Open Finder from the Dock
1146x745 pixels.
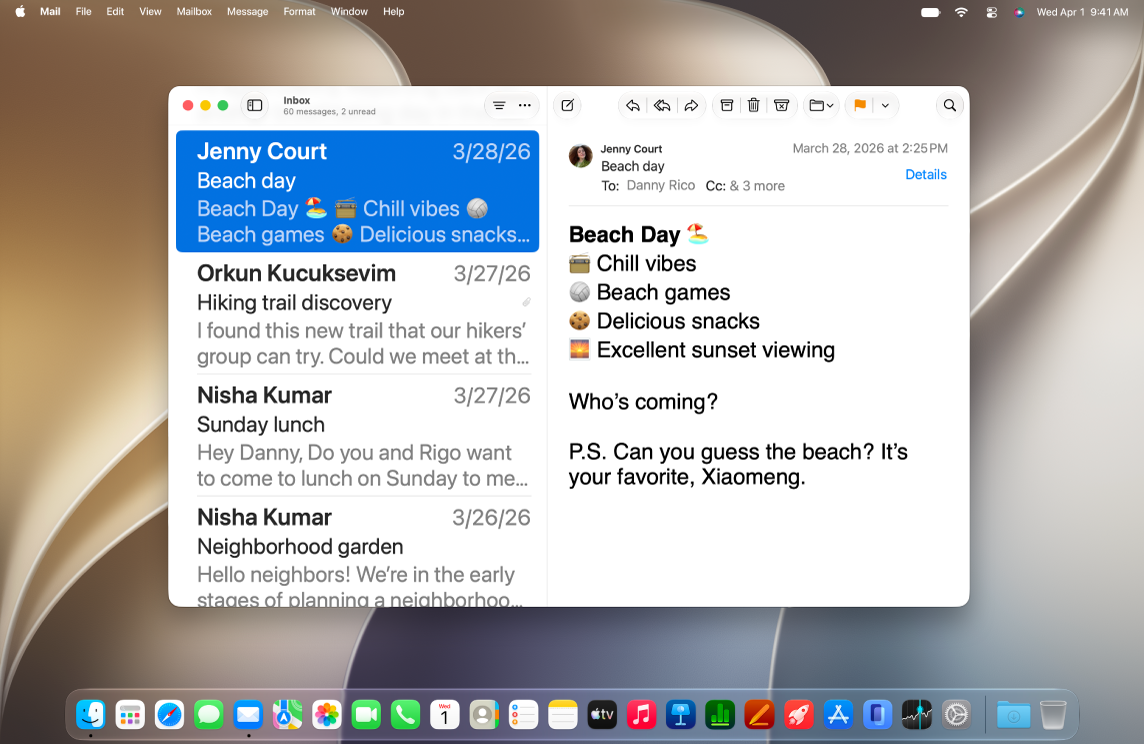click(91, 714)
